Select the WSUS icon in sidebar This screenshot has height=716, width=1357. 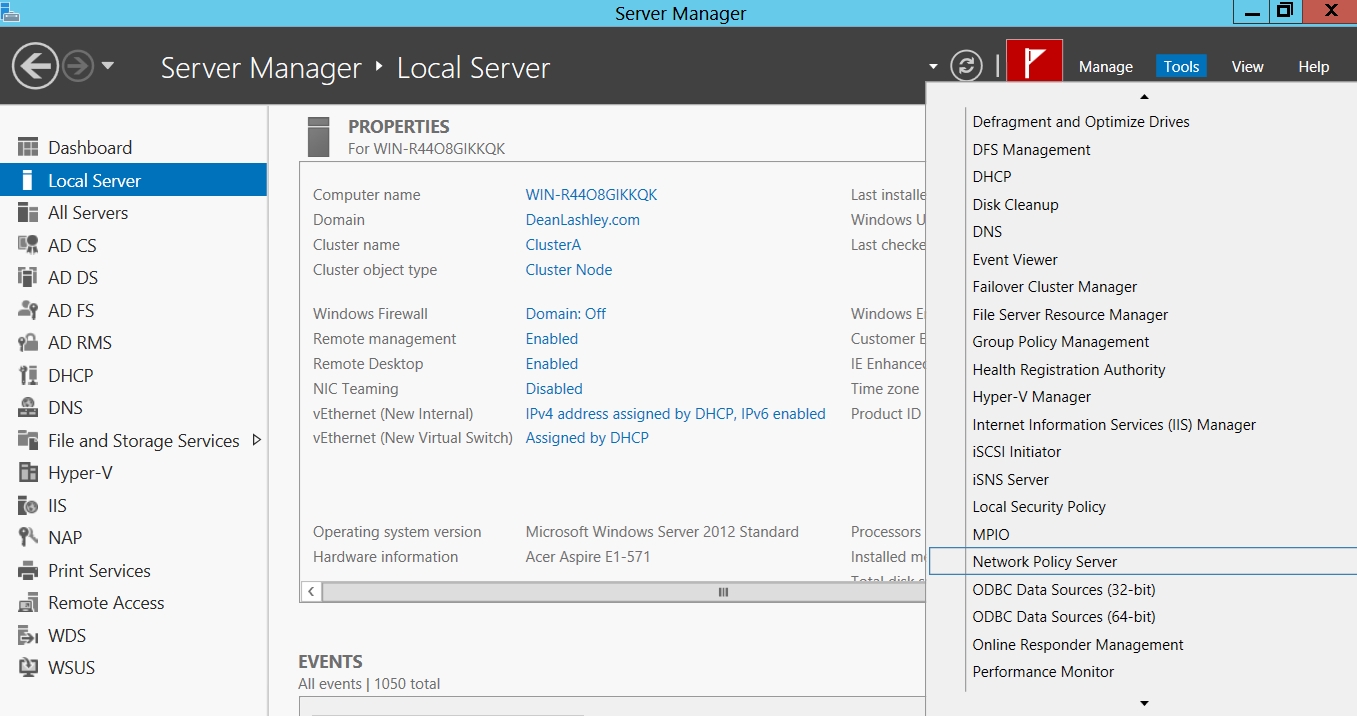click(28, 668)
